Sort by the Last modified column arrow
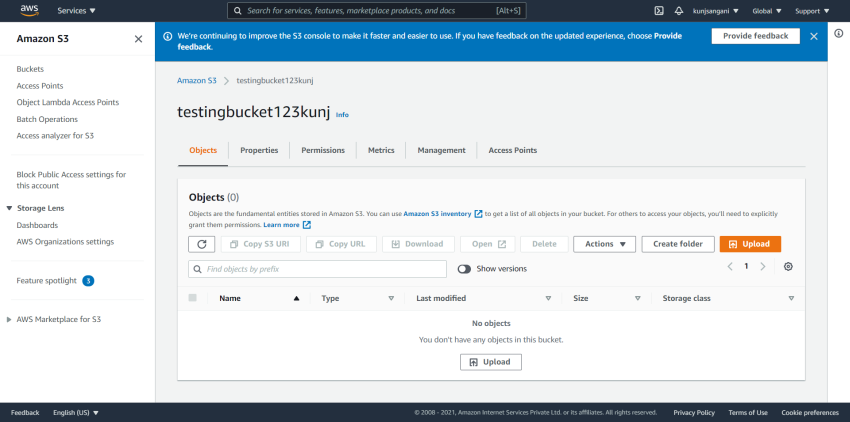 [x=548, y=298]
